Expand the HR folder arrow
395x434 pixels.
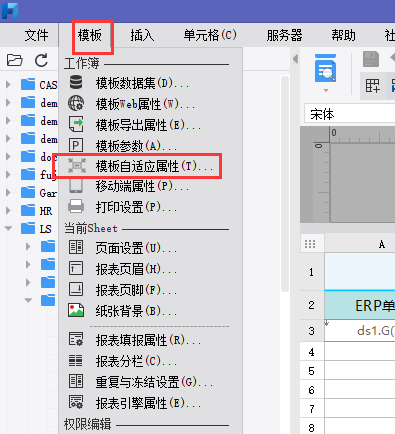point(8,210)
